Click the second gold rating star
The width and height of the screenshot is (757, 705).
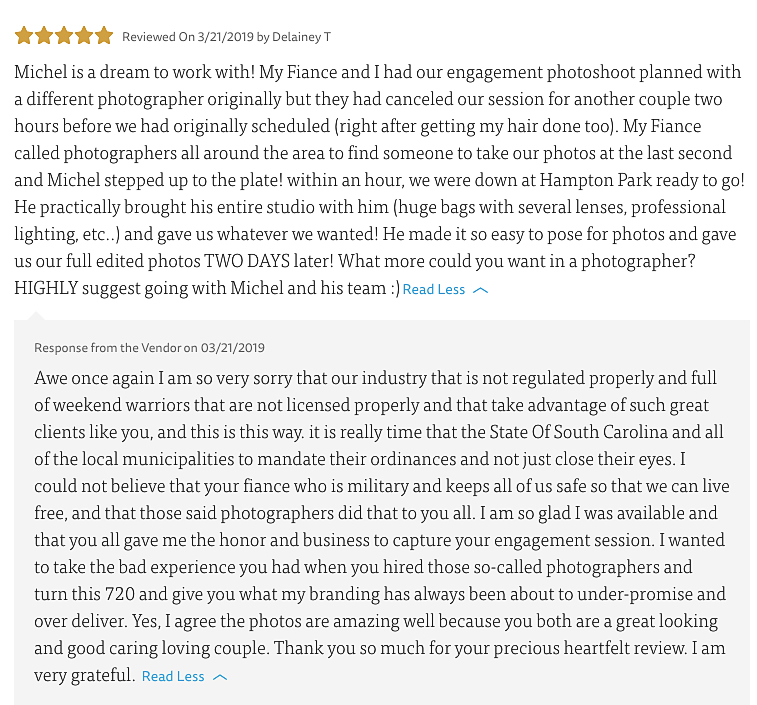tap(44, 36)
